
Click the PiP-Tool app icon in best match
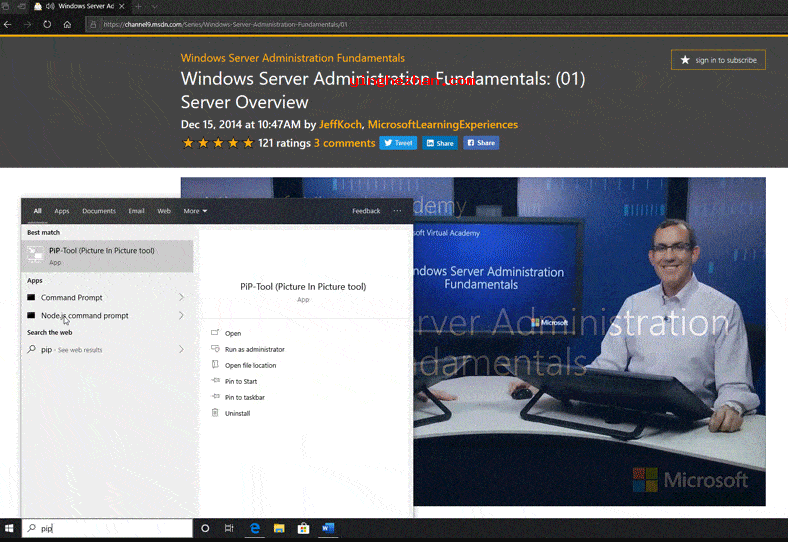click(x=35, y=254)
